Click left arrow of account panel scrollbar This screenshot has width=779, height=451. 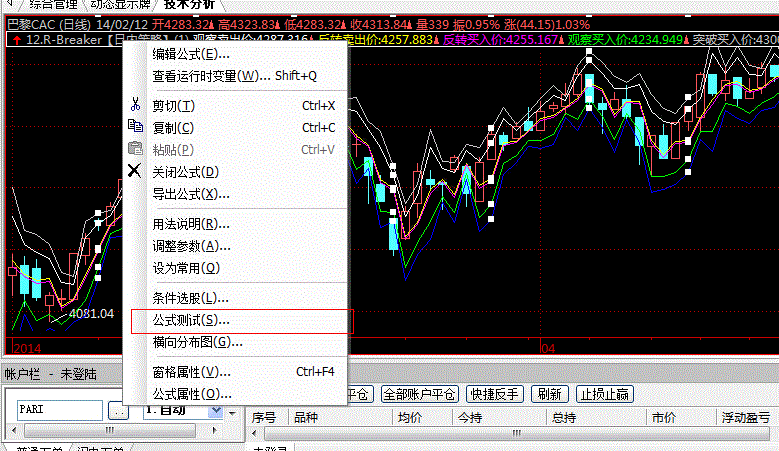14,431
